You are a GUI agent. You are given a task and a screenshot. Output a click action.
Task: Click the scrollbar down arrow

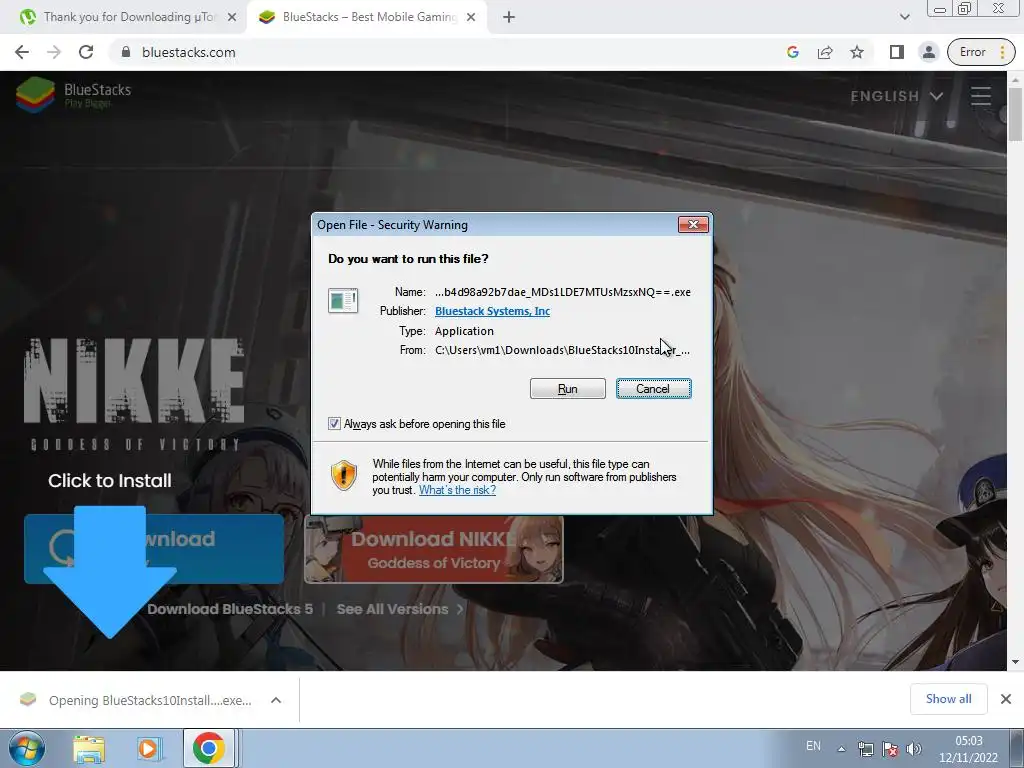(1015, 662)
